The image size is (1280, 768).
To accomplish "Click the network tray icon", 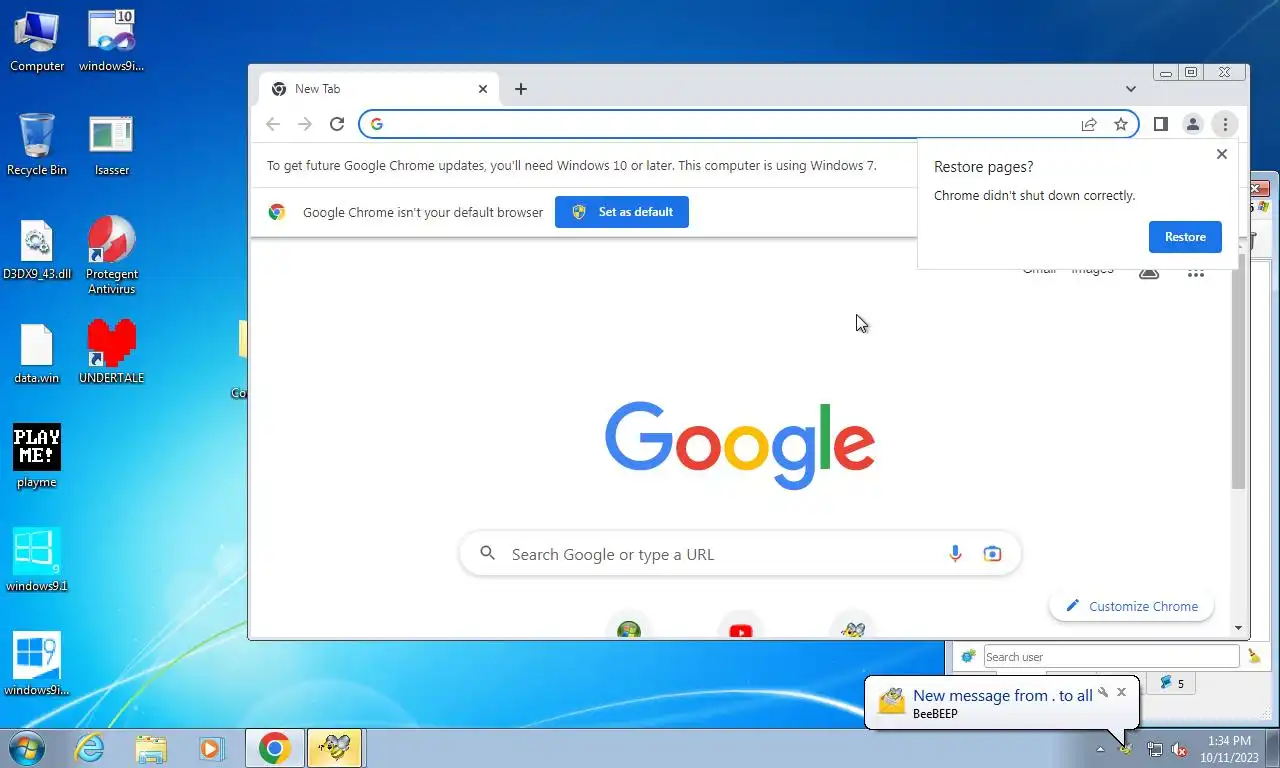I will (1155, 749).
